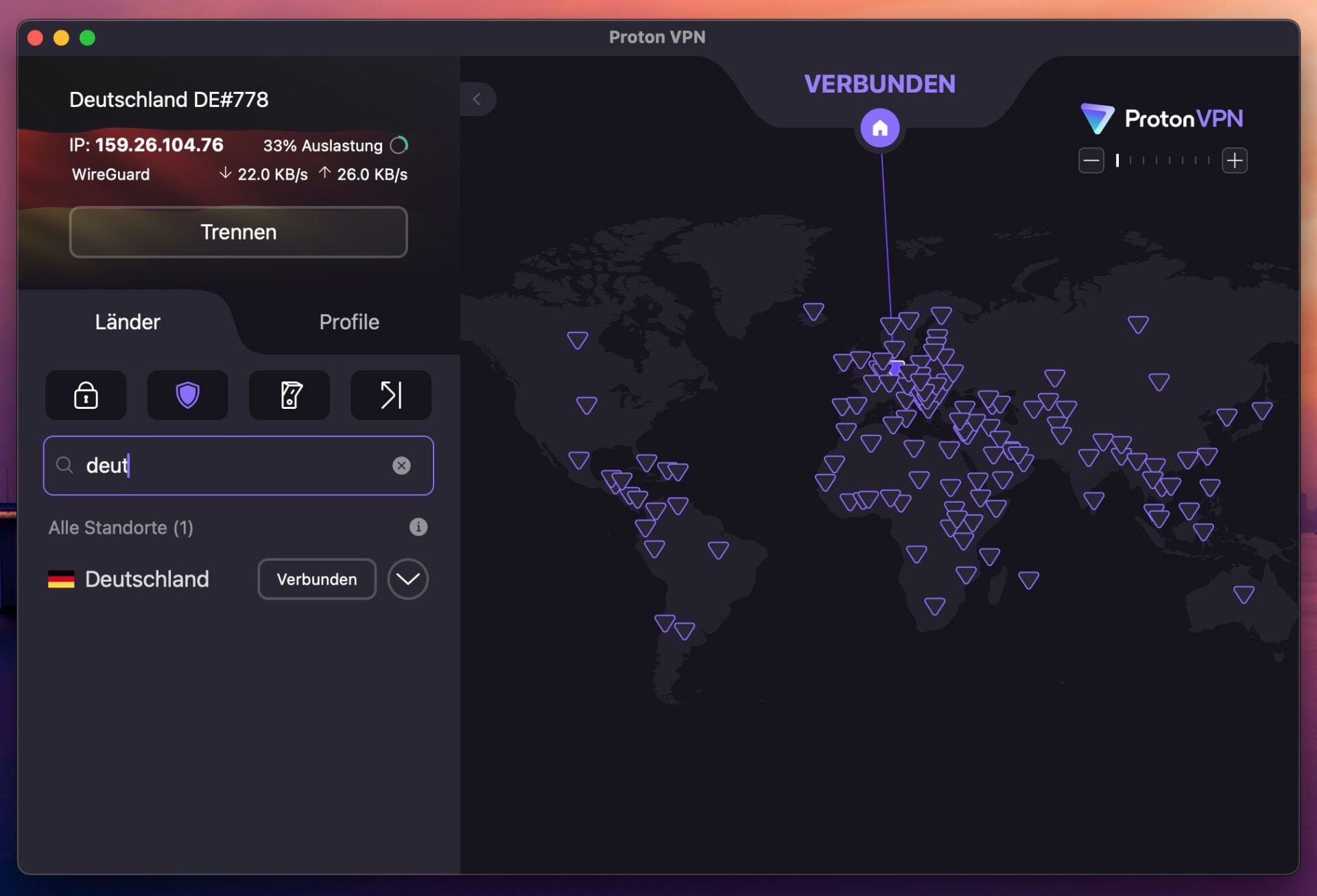The height and width of the screenshot is (896, 1317).
Task: Click the Germany flag next to Deutschland
Action: pyautogui.click(x=61, y=579)
